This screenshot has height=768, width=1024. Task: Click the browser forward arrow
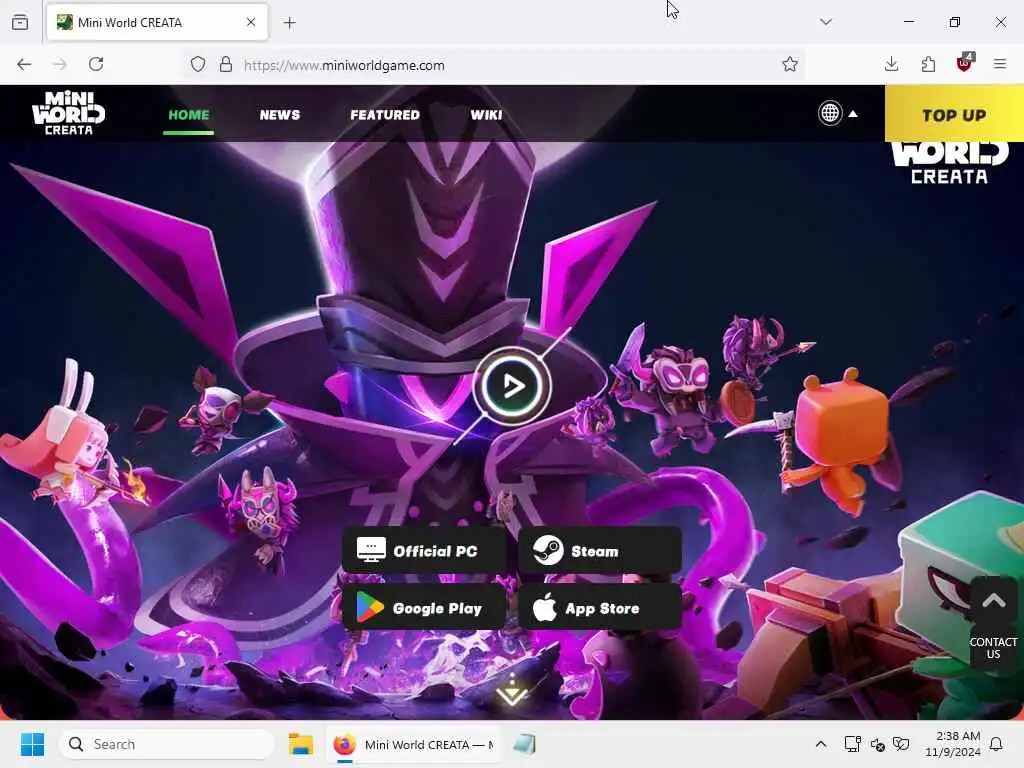60,64
